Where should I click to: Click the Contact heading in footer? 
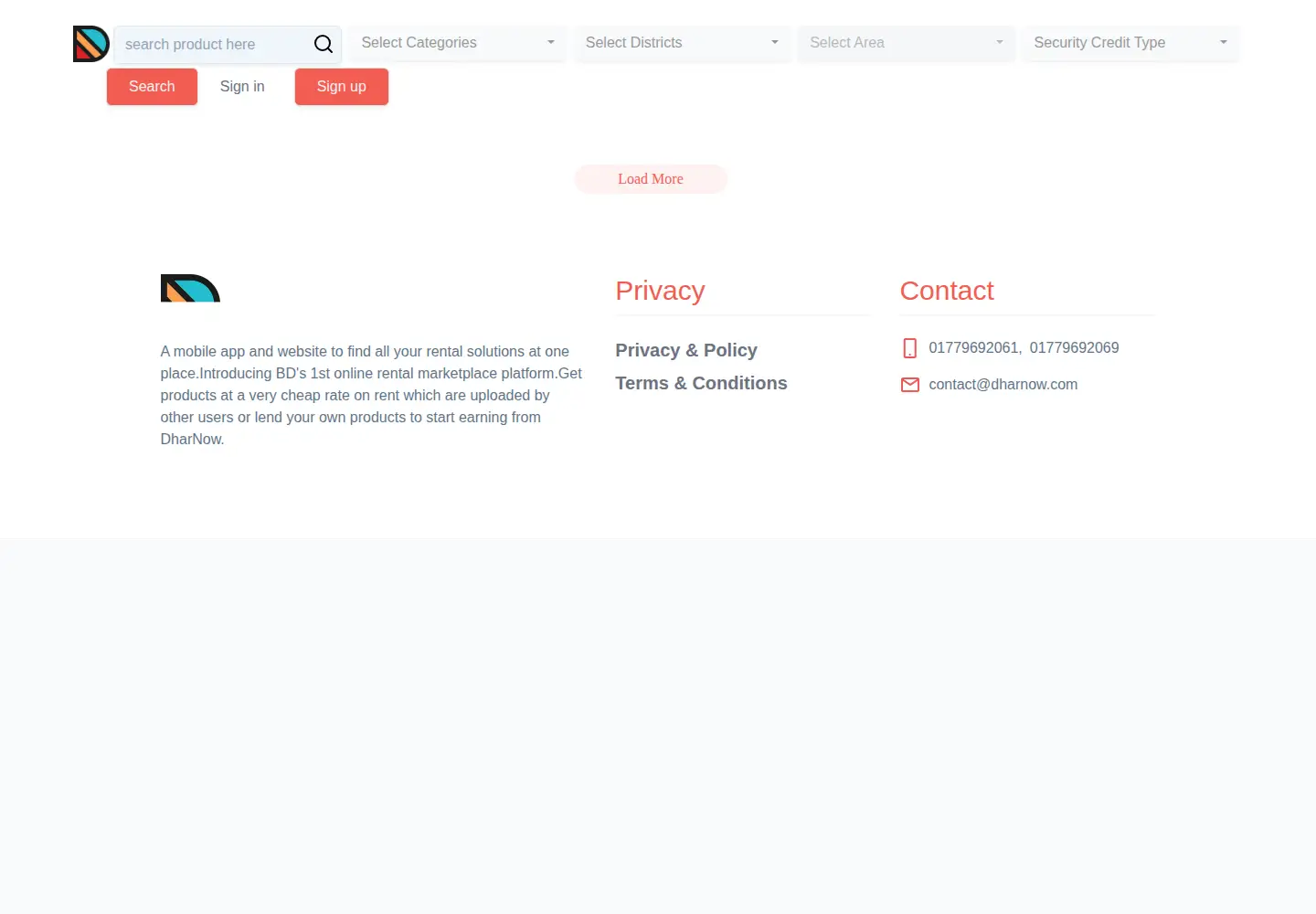(x=947, y=291)
